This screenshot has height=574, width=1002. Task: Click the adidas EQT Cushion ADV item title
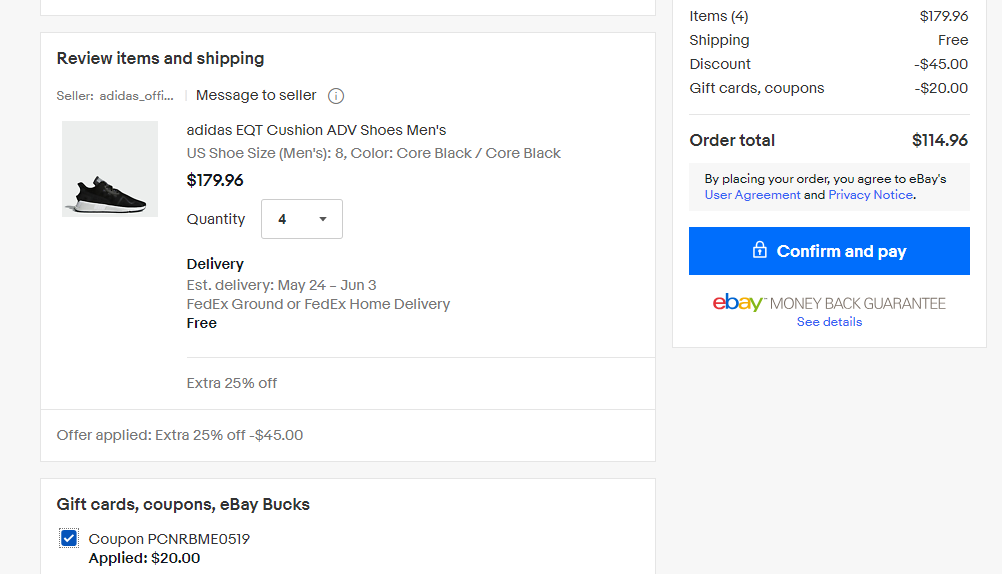click(316, 130)
